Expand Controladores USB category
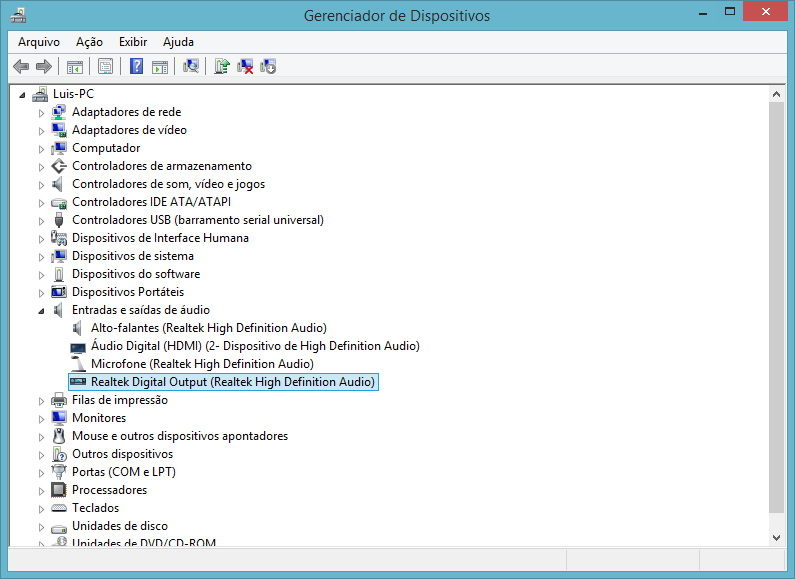 (42, 221)
